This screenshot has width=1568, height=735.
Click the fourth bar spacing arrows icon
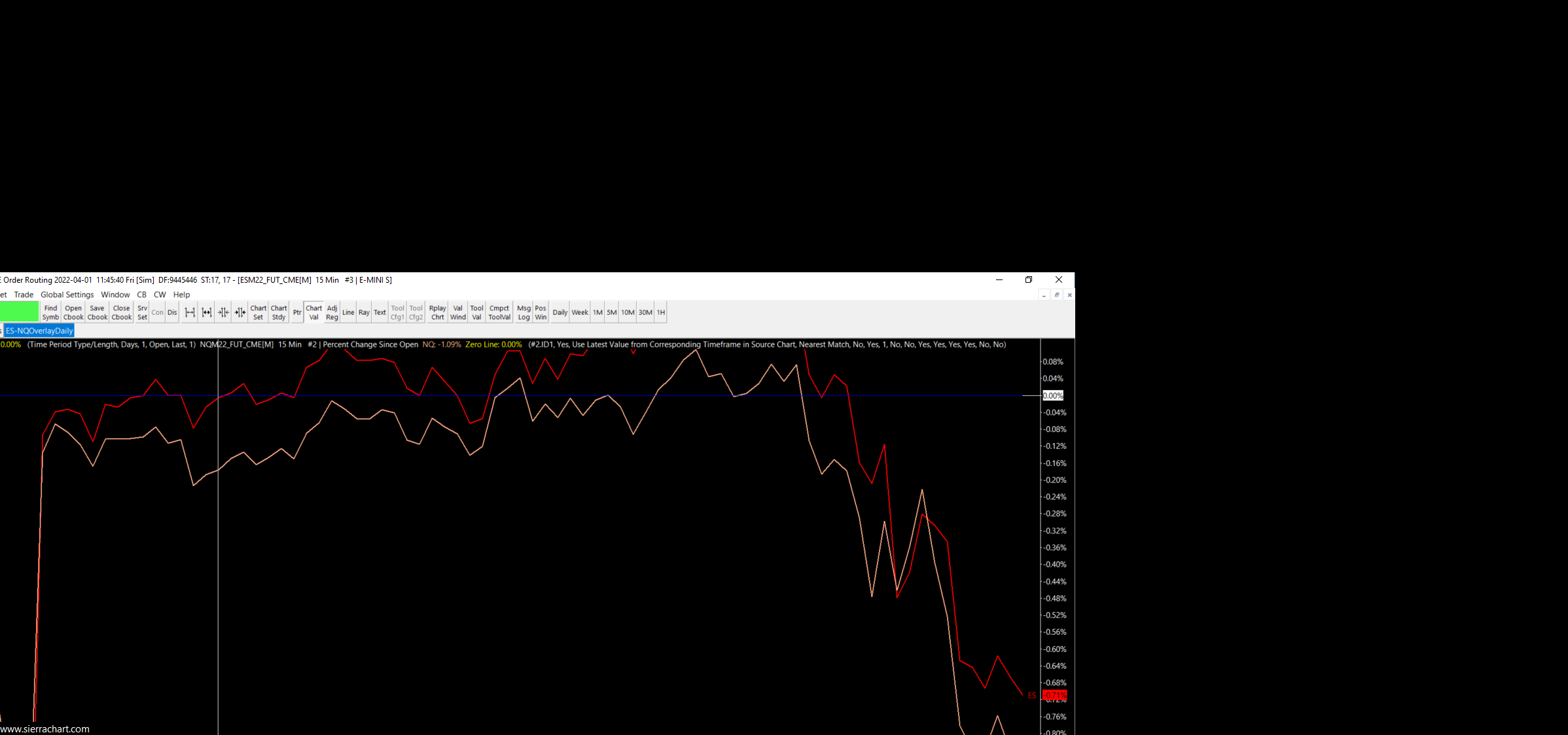tap(240, 312)
